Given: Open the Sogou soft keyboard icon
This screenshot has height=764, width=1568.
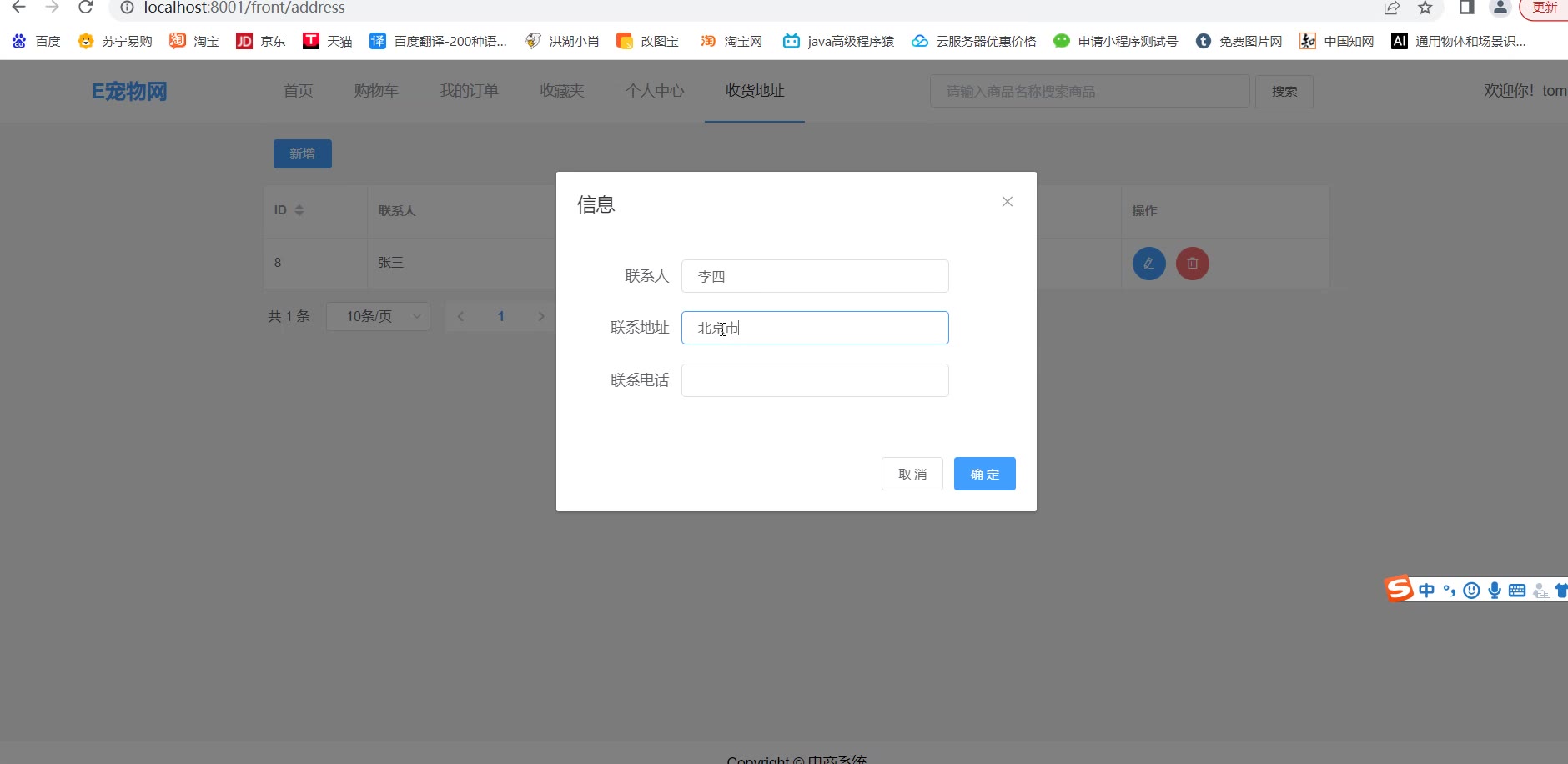Looking at the screenshot, I should pyautogui.click(x=1517, y=591).
